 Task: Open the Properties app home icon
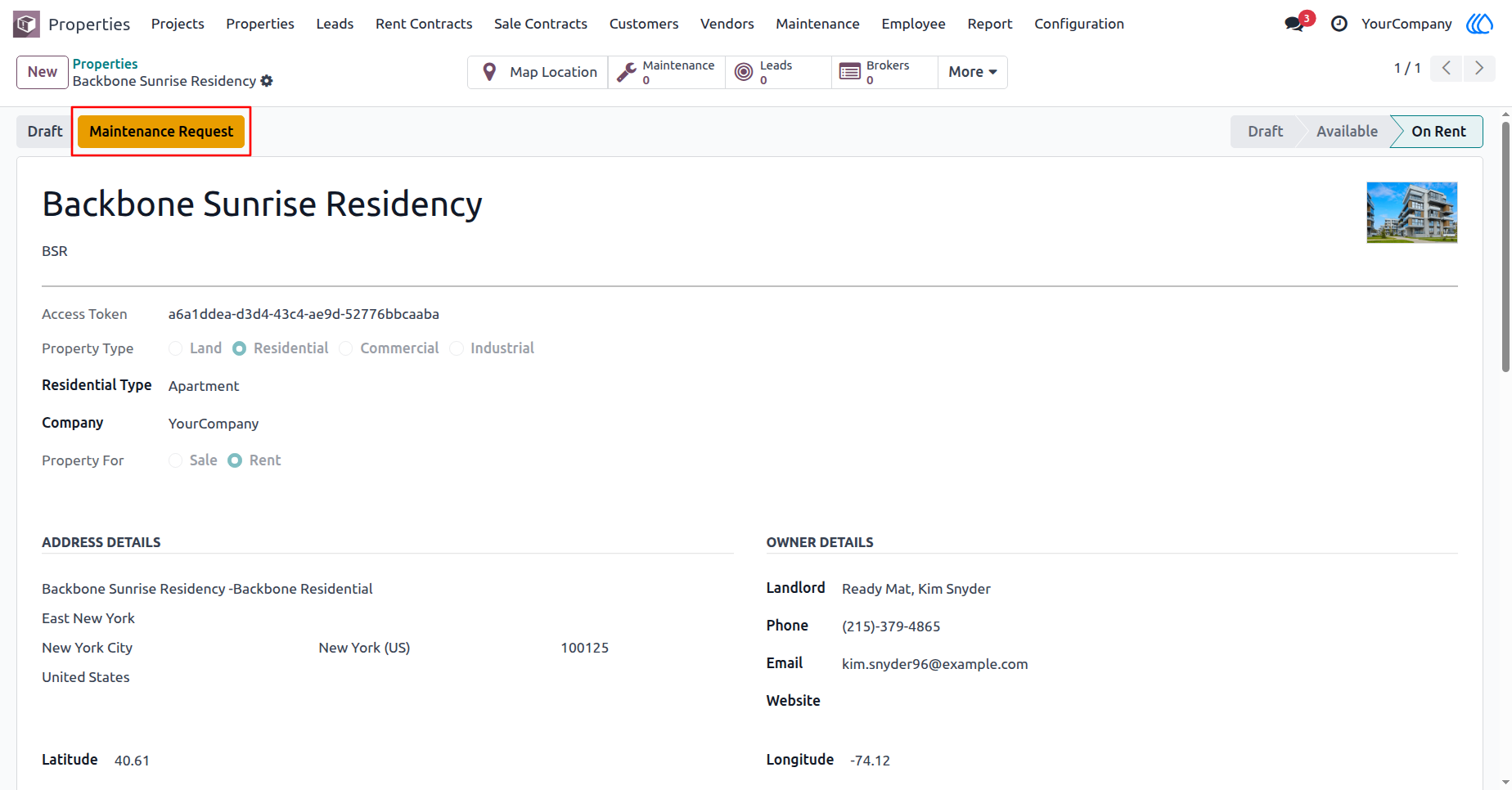pos(26,24)
